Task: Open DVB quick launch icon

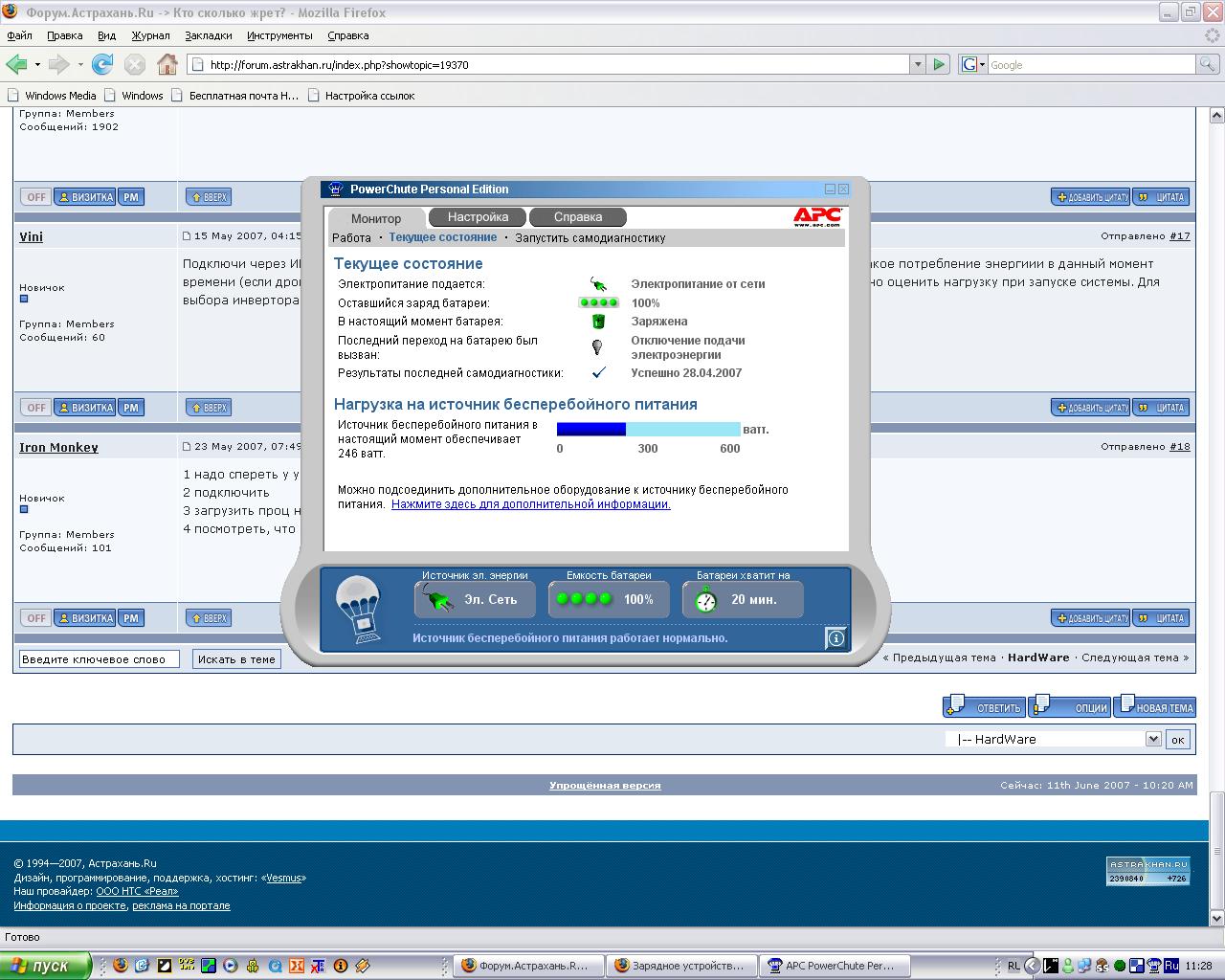Action: [186, 966]
